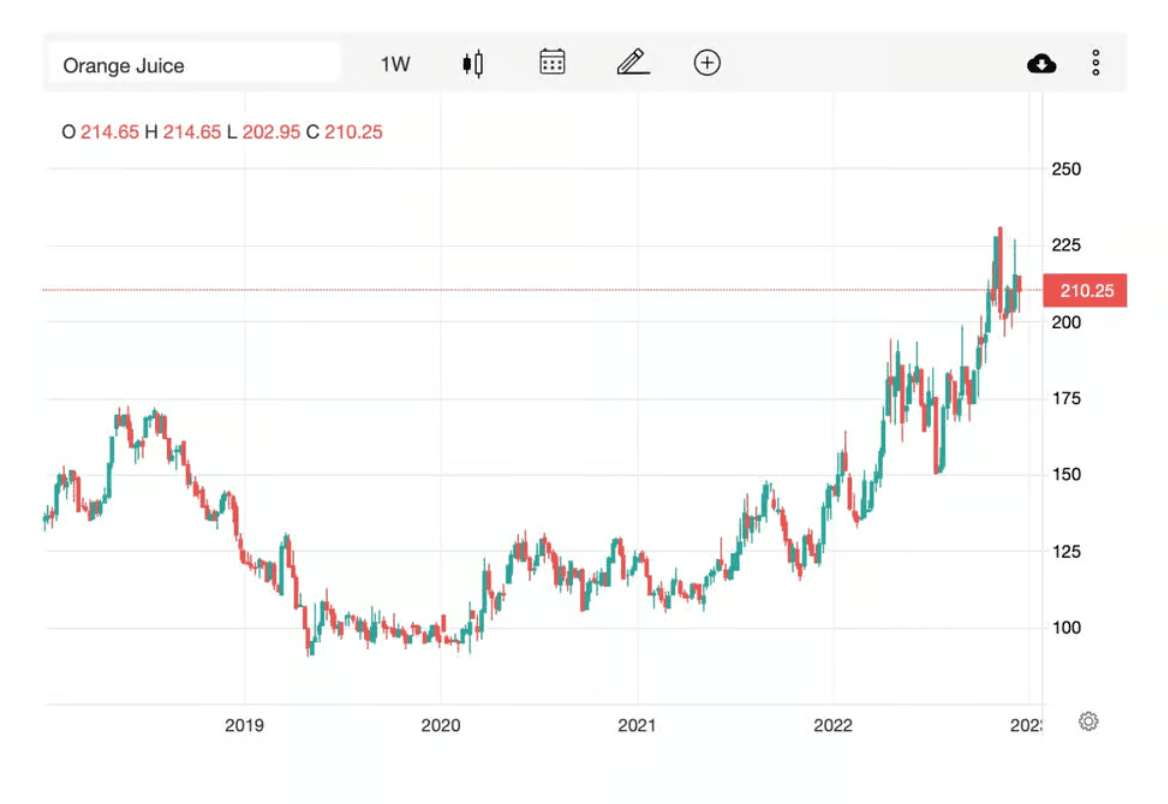Click the 225 price axis label
This screenshot has width=1168, height=804.
pyautogui.click(x=1066, y=245)
